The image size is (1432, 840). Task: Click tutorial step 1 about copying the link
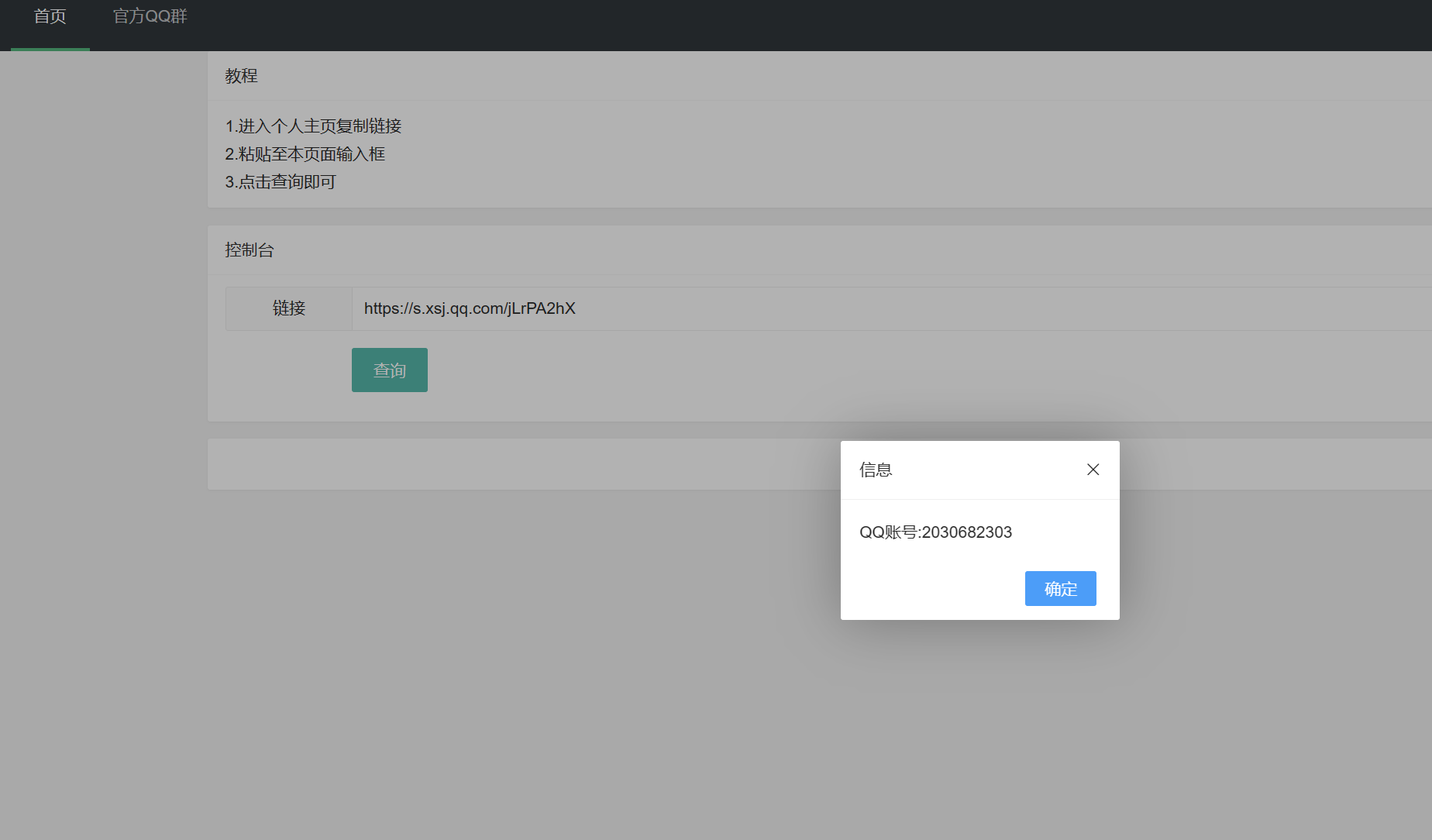click(x=313, y=126)
